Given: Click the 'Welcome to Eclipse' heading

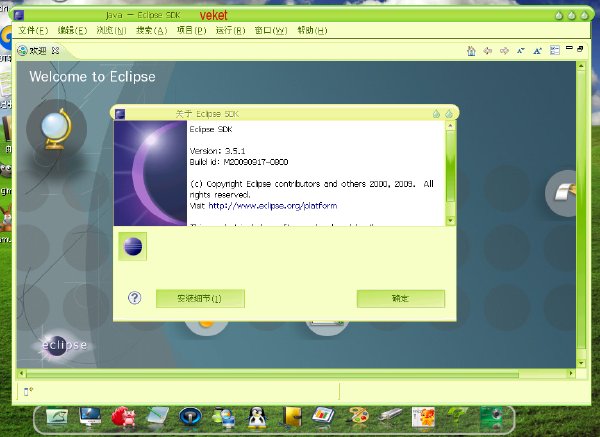Looking at the screenshot, I should (92, 77).
